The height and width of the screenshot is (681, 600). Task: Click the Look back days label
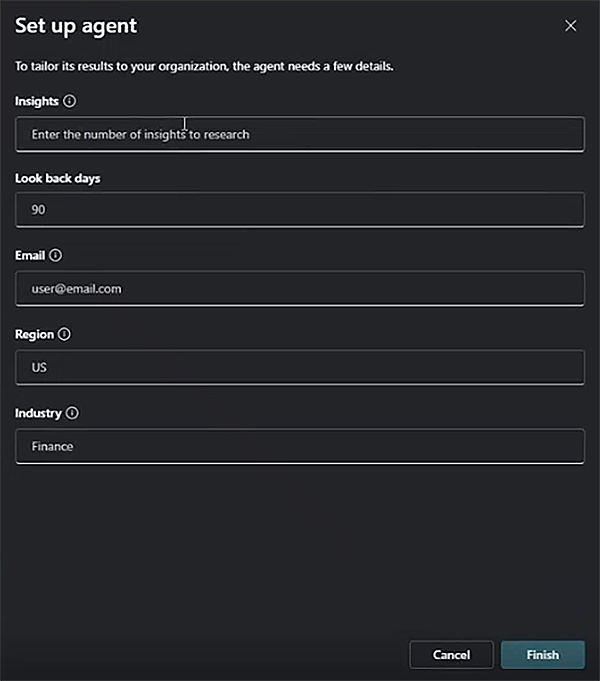[x=57, y=178]
